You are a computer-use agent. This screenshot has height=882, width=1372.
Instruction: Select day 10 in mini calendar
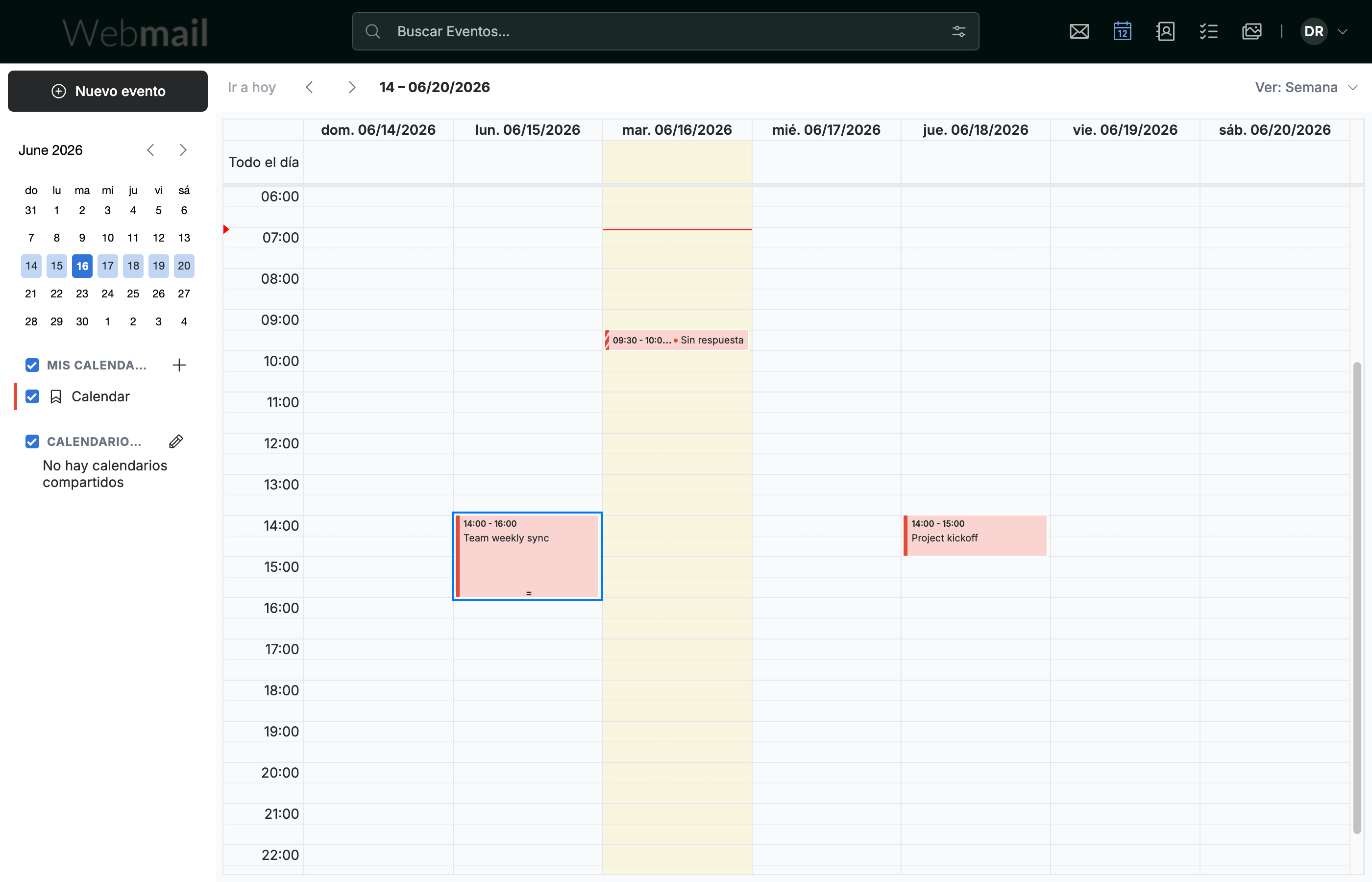(108, 238)
